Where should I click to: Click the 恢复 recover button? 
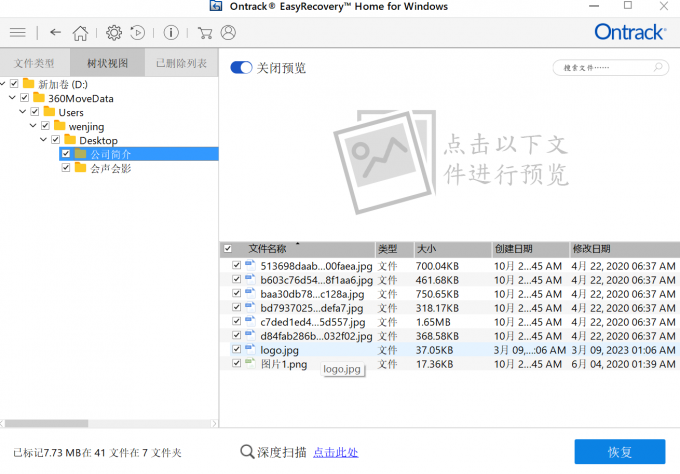(620, 452)
